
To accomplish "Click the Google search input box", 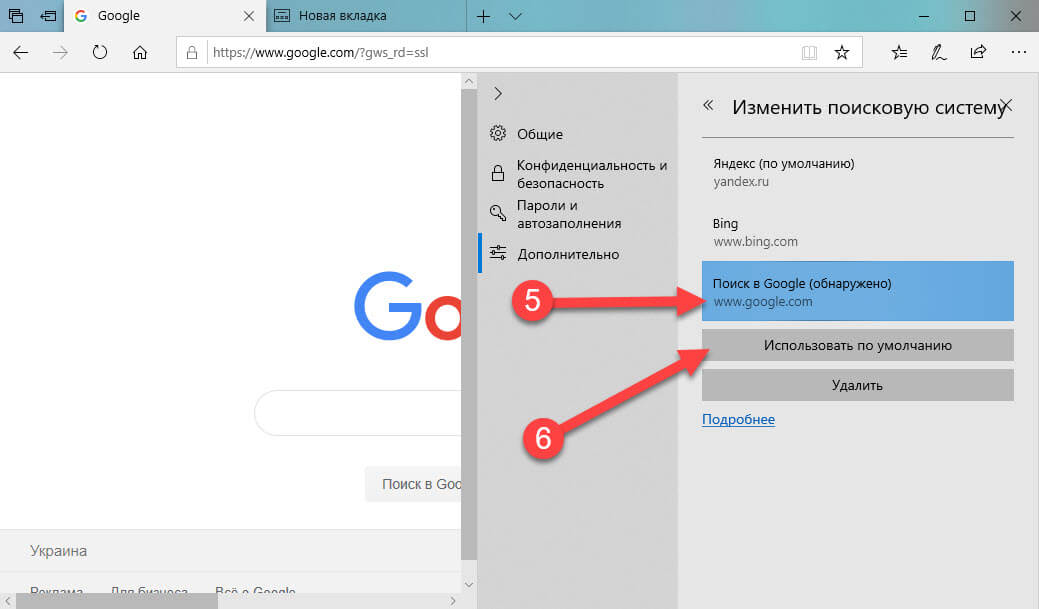I will point(358,413).
